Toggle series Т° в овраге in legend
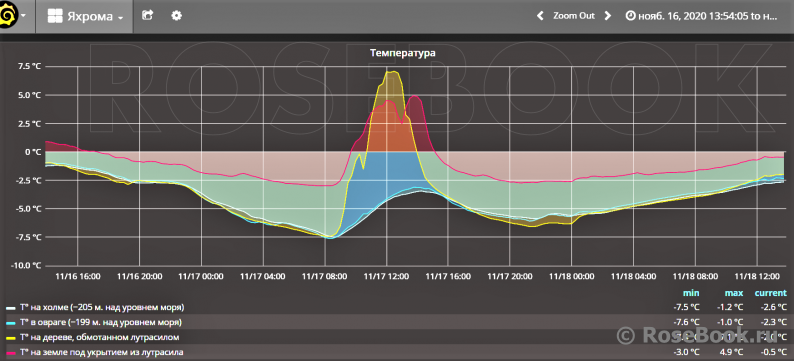This screenshot has width=794, height=361. point(100,322)
